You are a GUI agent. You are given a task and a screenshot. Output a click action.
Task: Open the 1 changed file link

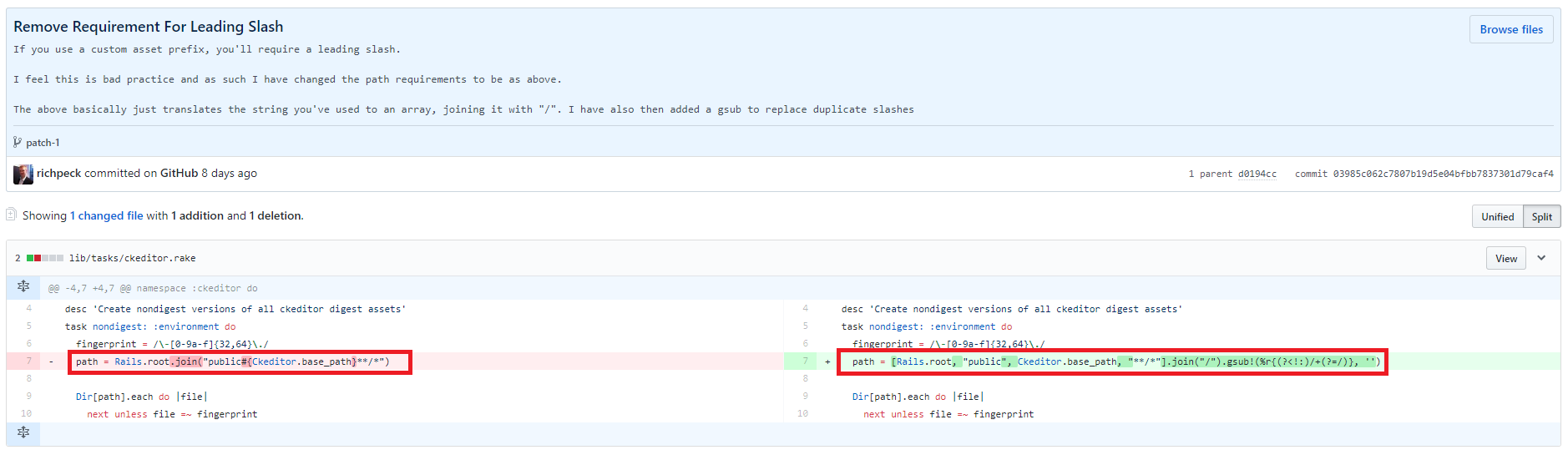(x=106, y=215)
